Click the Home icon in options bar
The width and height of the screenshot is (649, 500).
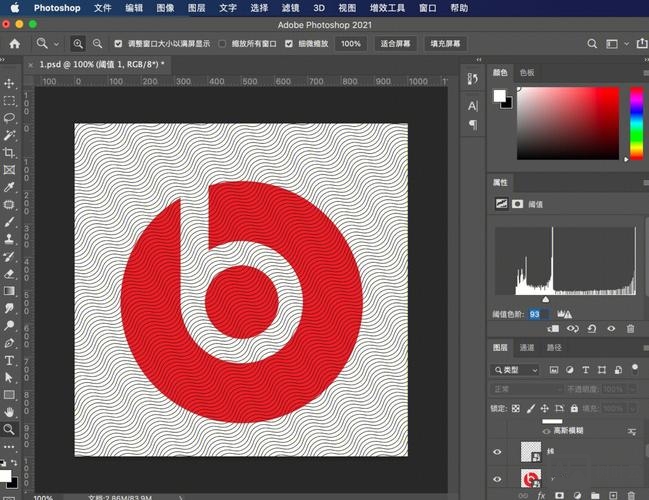14,44
